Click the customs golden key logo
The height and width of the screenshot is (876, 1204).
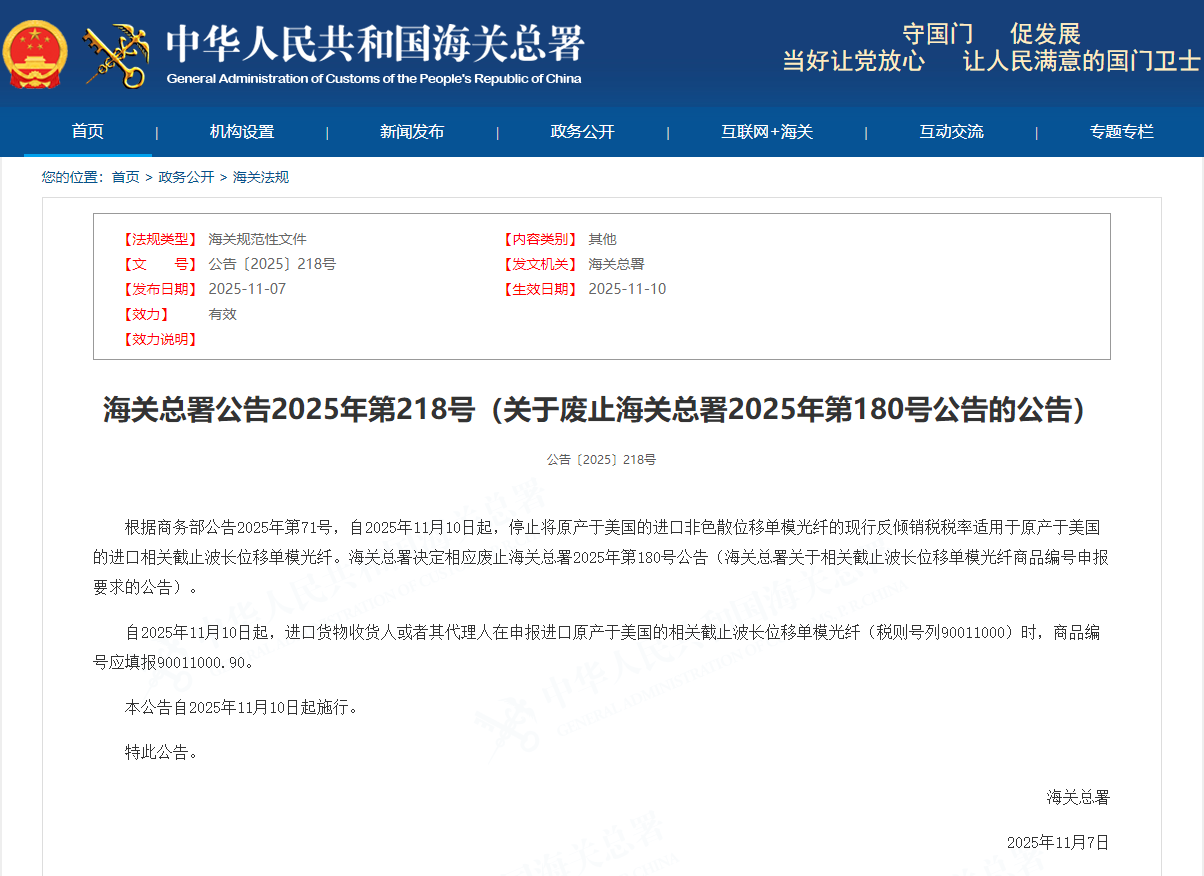(114, 55)
